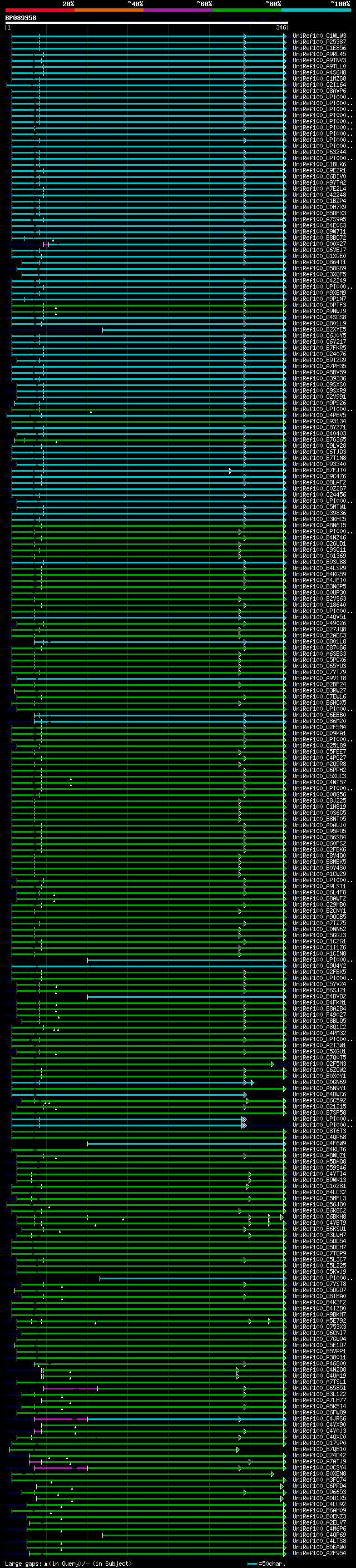
Task: Click the UniRef100_Q2FBK6 hit label
Action: [319, 849]
